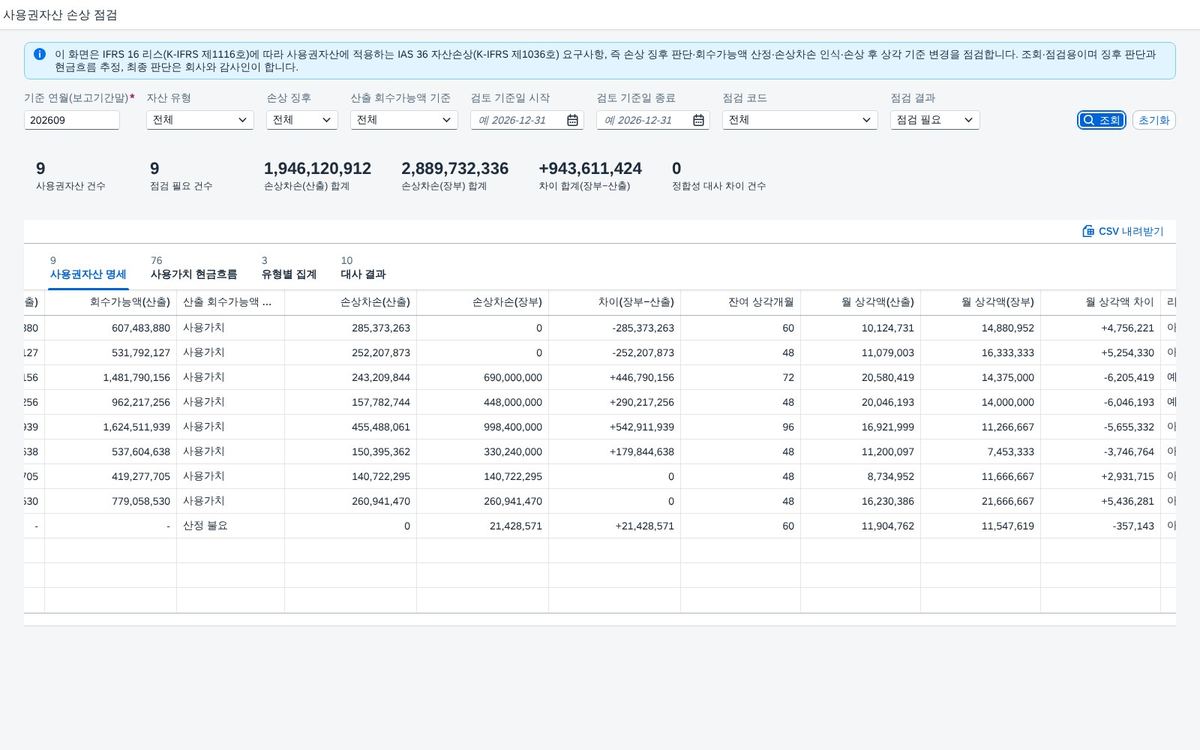Click the 손상차손(산출) 합계 value 1,946,120,912

tap(317, 169)
